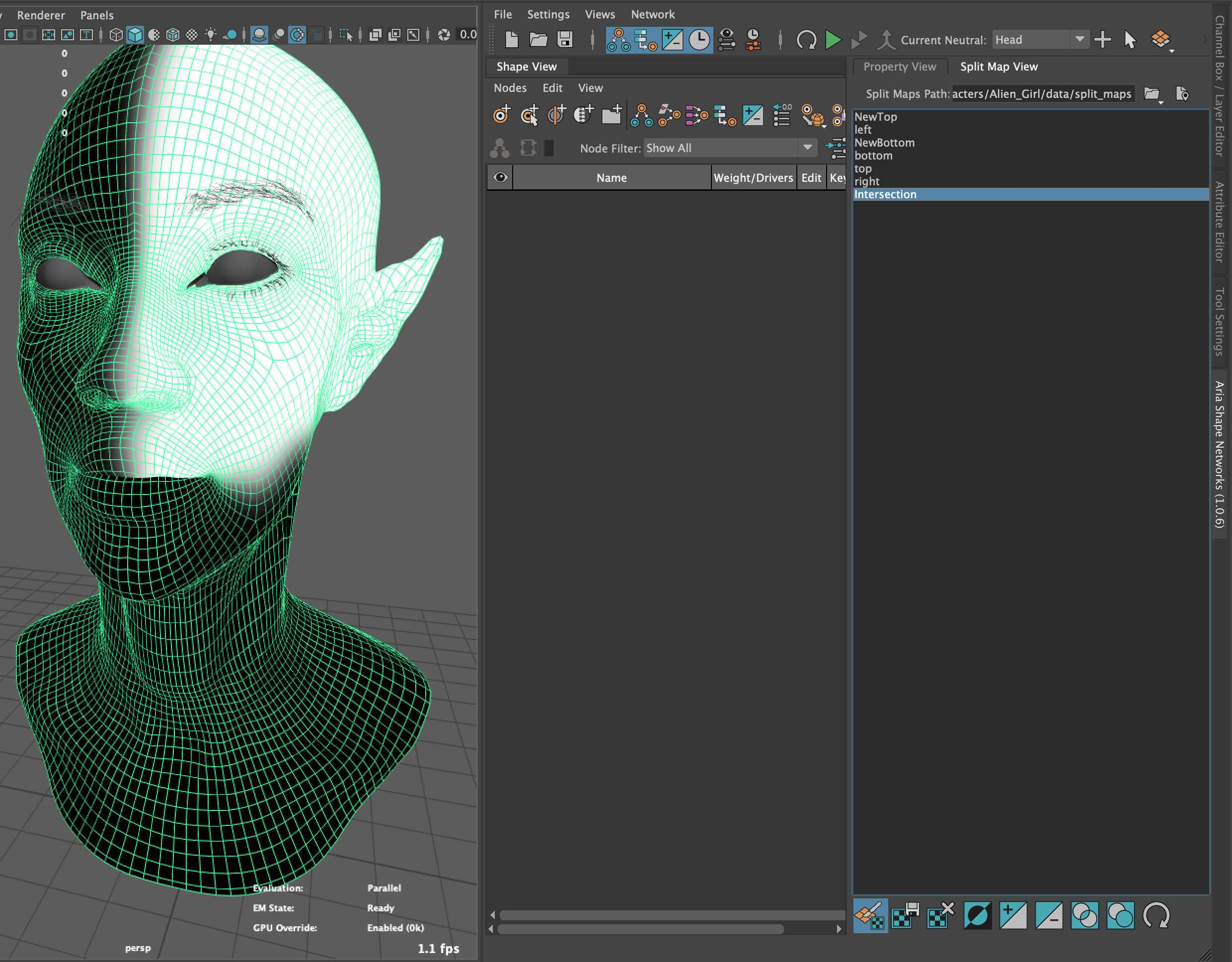This screenshot has height=962, width=1232.
Task: Open the Renderer menu in viewport
Action: coord(41,15)
